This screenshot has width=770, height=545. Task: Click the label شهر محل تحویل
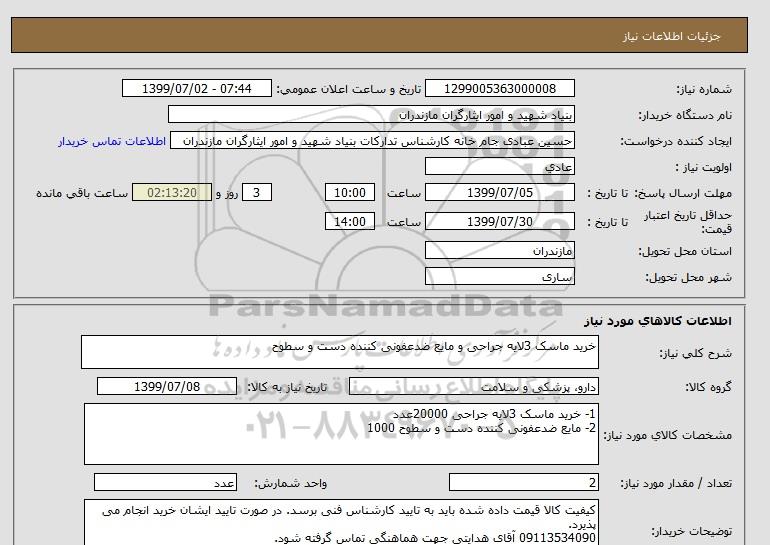[x=688, y=277]
